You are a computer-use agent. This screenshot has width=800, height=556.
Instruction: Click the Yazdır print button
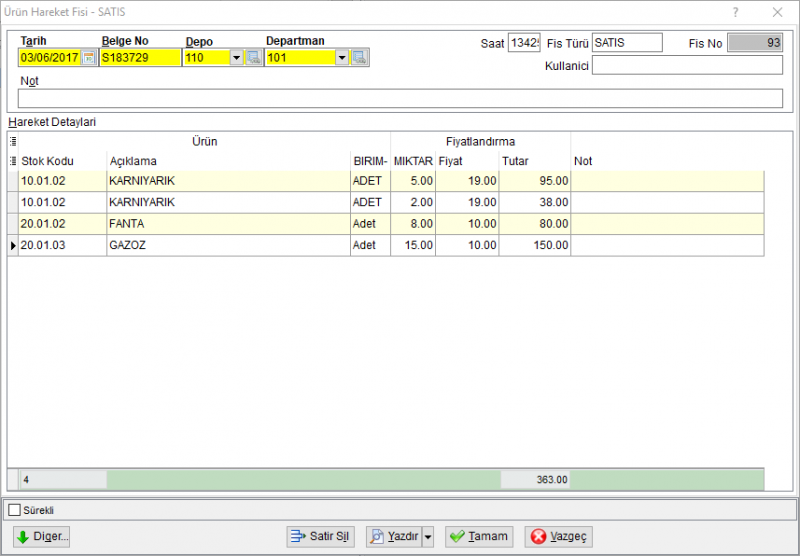click(394, 537)
